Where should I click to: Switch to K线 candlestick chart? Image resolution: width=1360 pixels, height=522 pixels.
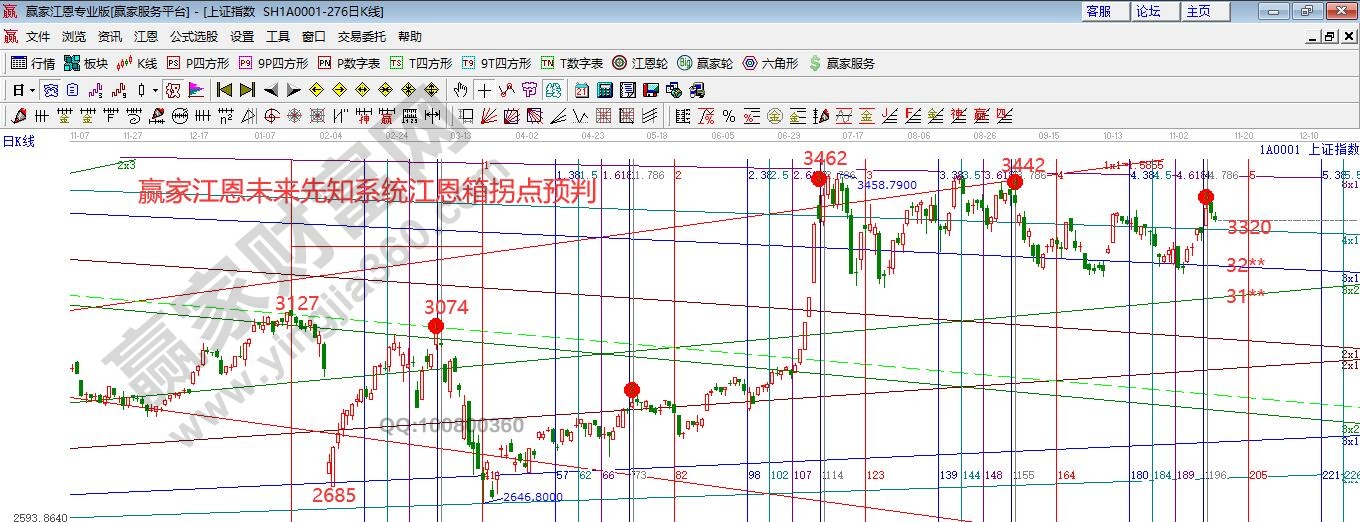pos(137,63)
